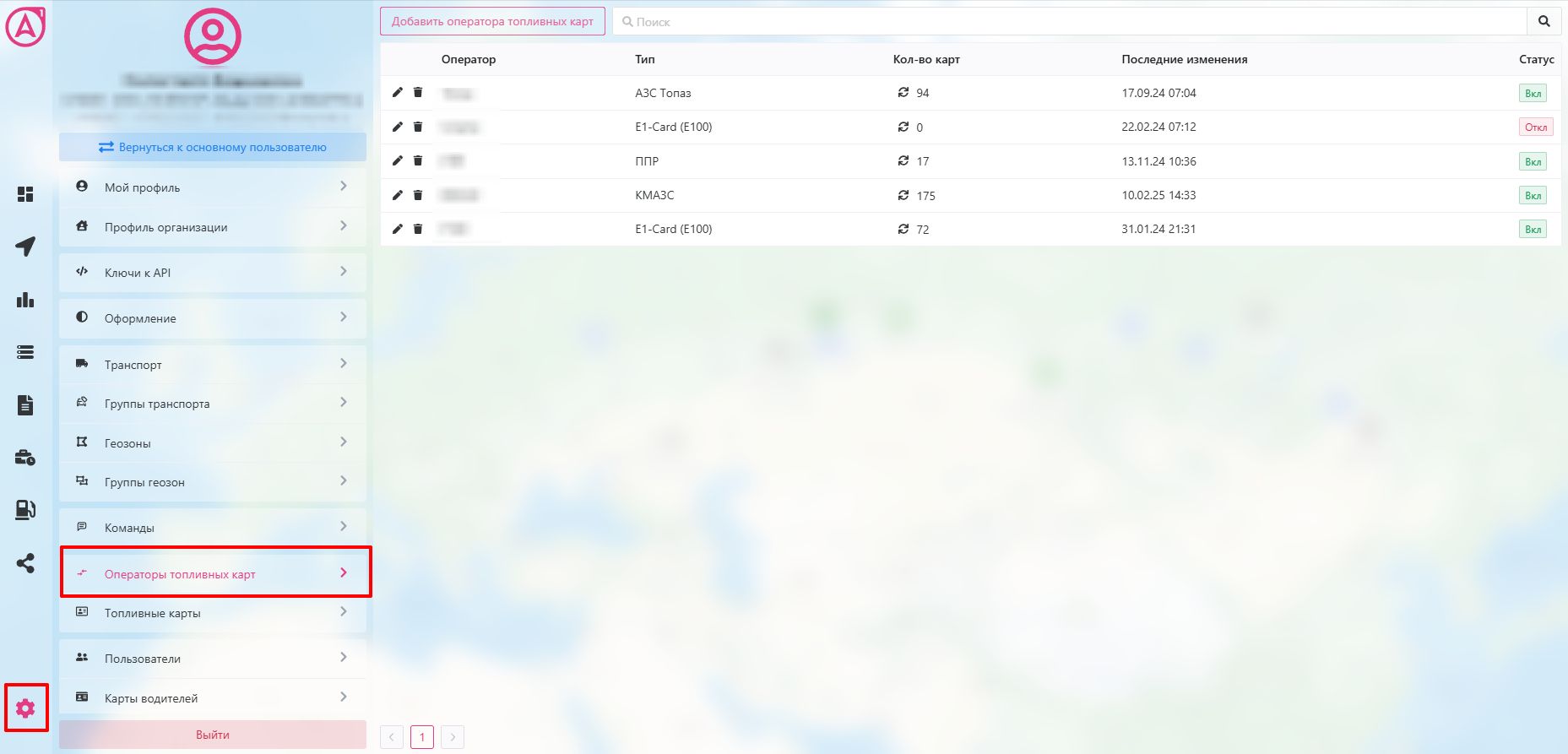The height and width of the screenshot is (754, 1568).
Task: Go to page 1 in pagination
Action: coord(422,737)
